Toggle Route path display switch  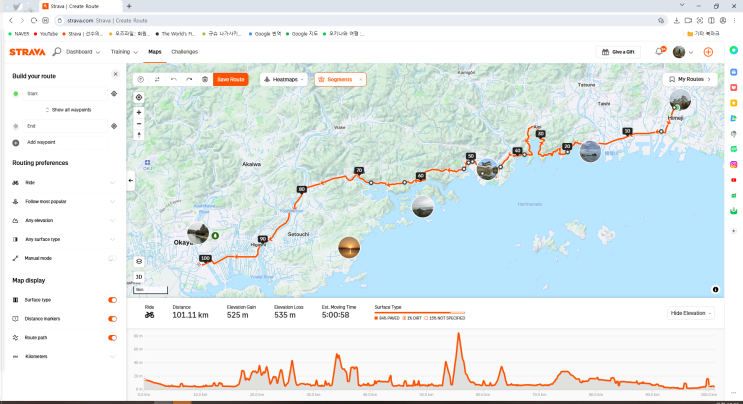pyautogui.click(x=112, y=338)
